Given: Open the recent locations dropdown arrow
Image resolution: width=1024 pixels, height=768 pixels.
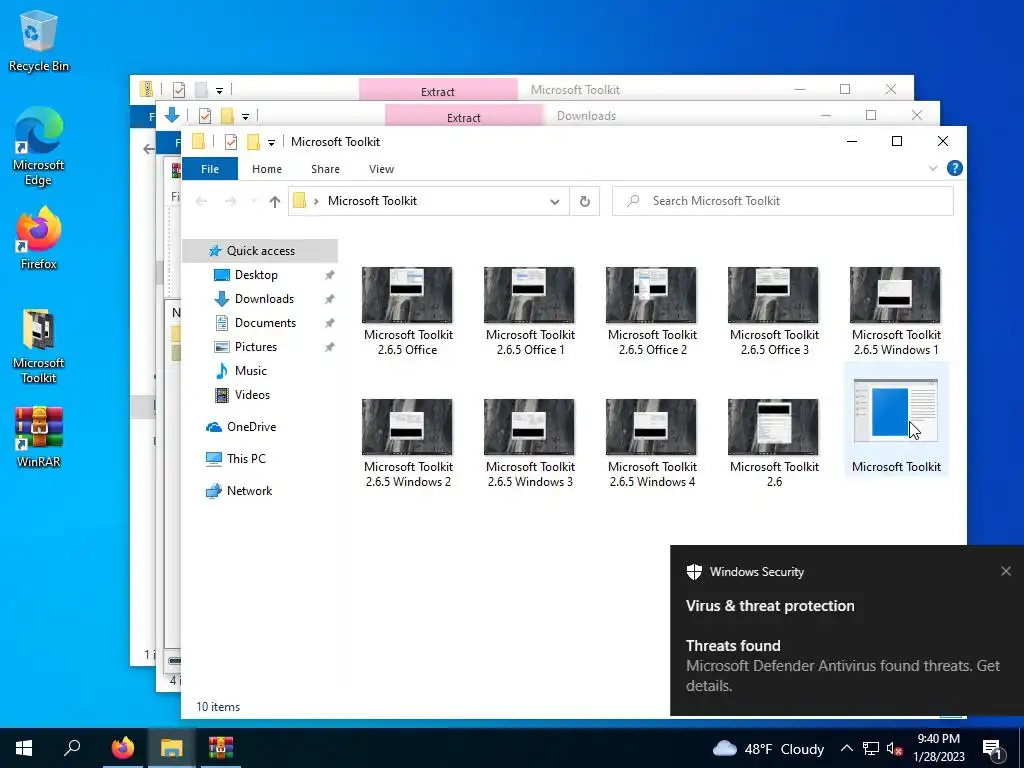Looking at the screenshot, I should point(254,201).
